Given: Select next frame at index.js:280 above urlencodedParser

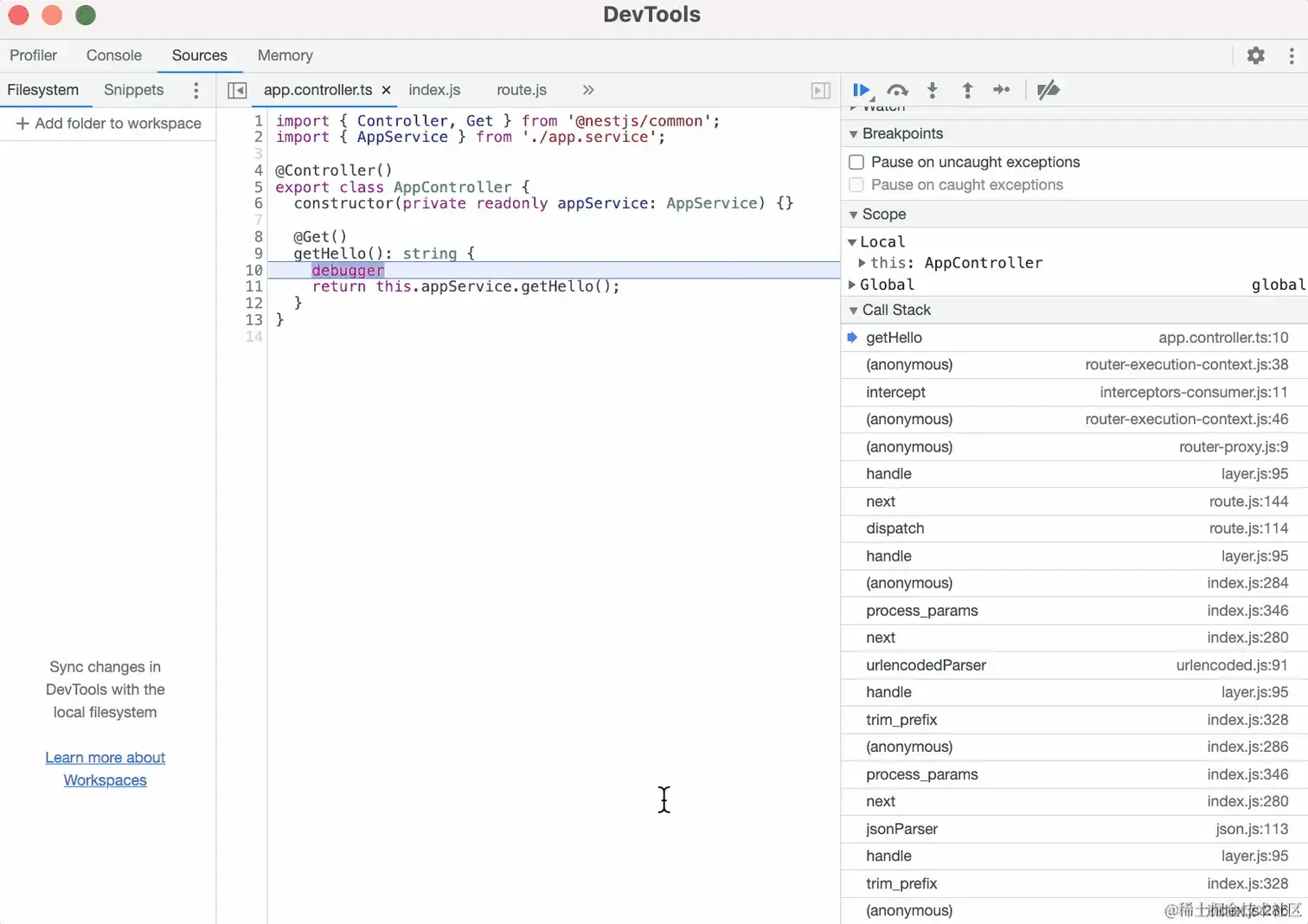Looking at the screenshot, I should point(1074,638).
